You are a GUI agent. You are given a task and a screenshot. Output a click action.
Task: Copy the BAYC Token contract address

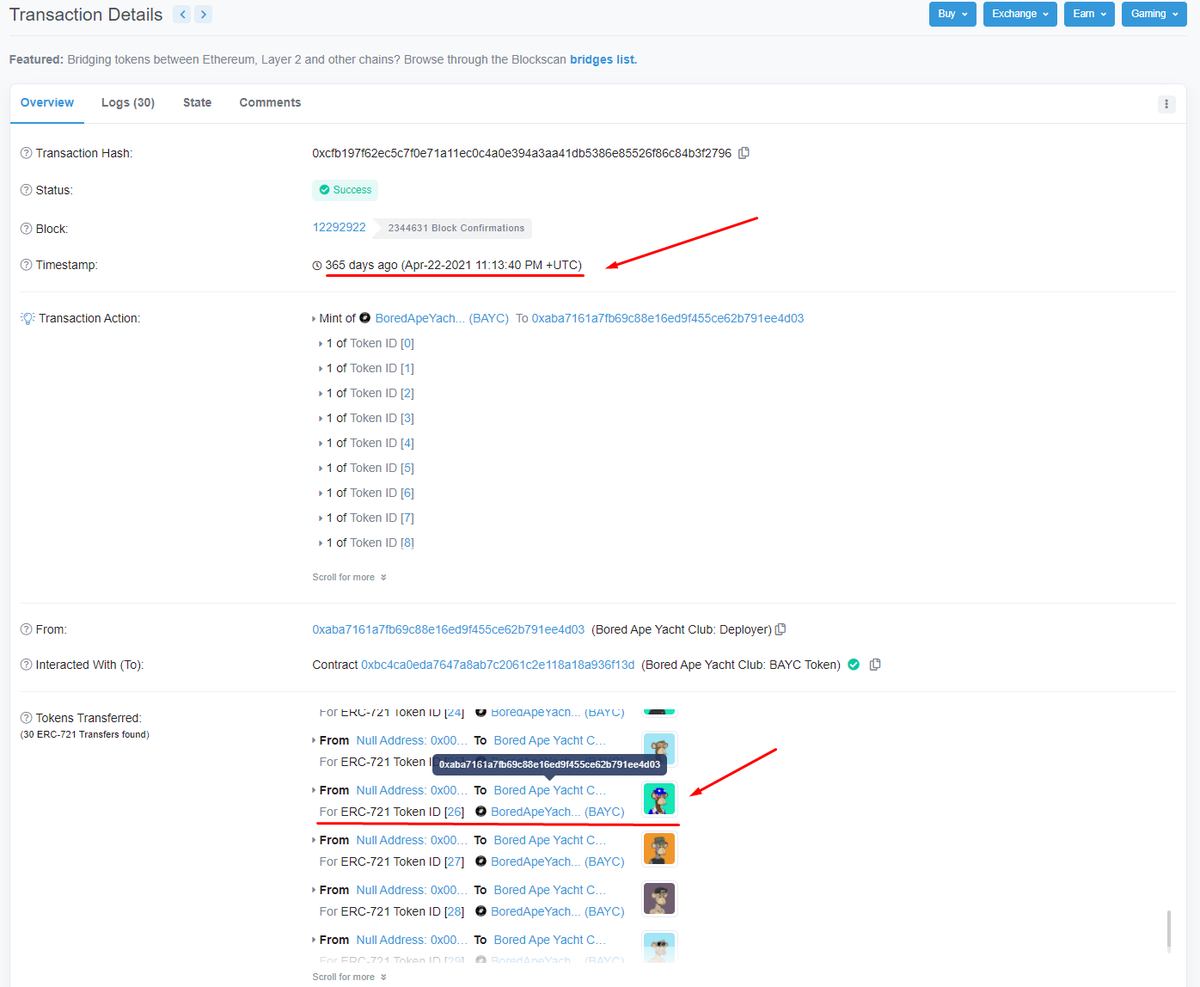(x=875, y=664)
